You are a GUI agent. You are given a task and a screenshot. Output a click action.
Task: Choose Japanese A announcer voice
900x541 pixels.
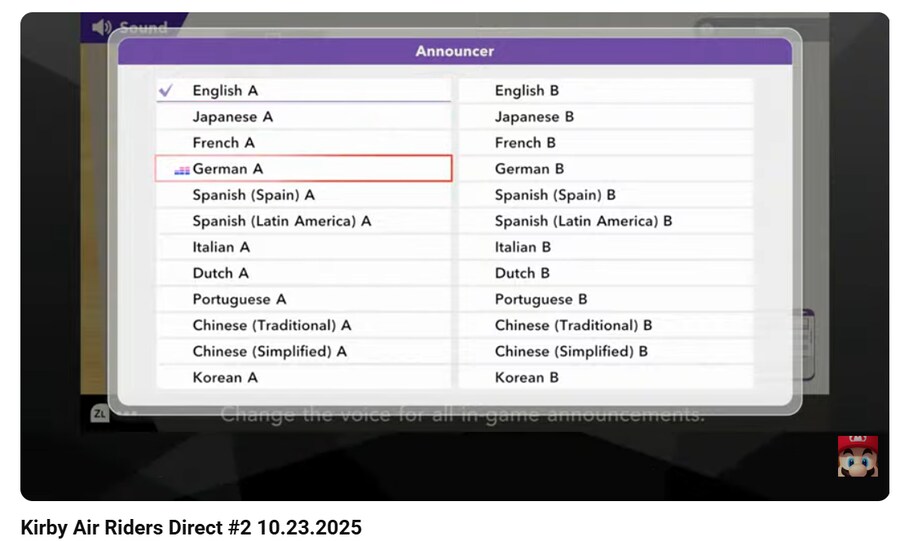point(303,117)
